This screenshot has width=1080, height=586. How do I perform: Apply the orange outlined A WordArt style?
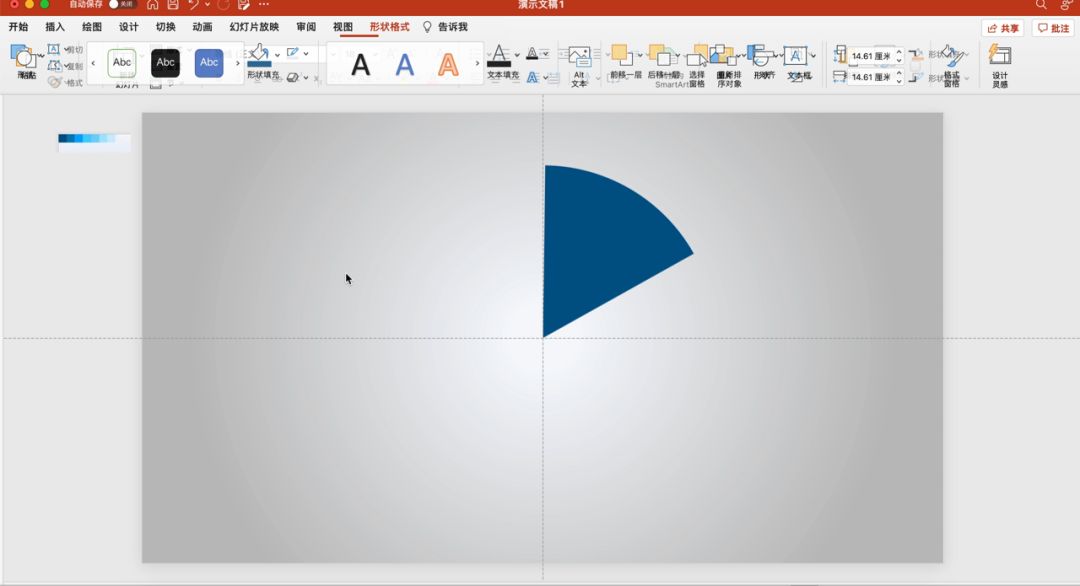coord(448,65)
